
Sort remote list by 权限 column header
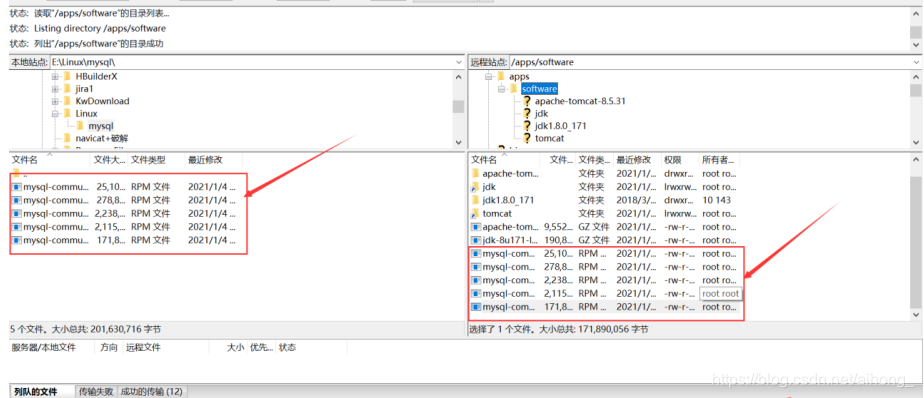click(x=680, y=159)
